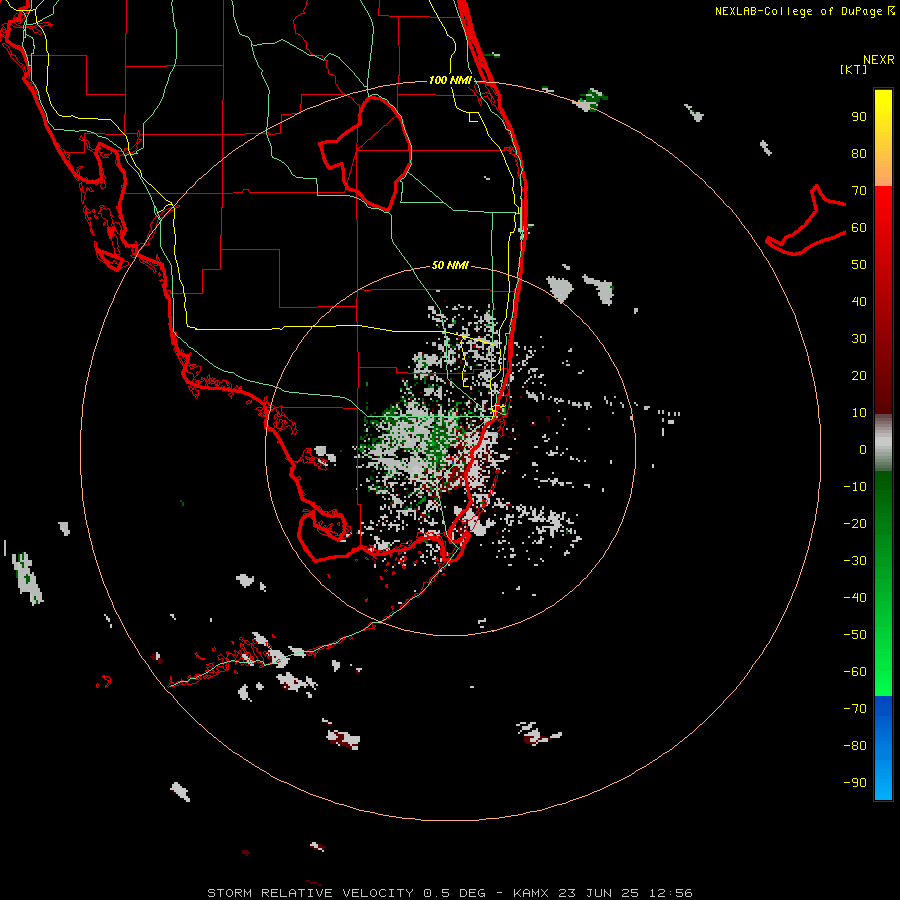The image size is (900, 900).
Task: Select the [KT] units label
Action: 854,69
